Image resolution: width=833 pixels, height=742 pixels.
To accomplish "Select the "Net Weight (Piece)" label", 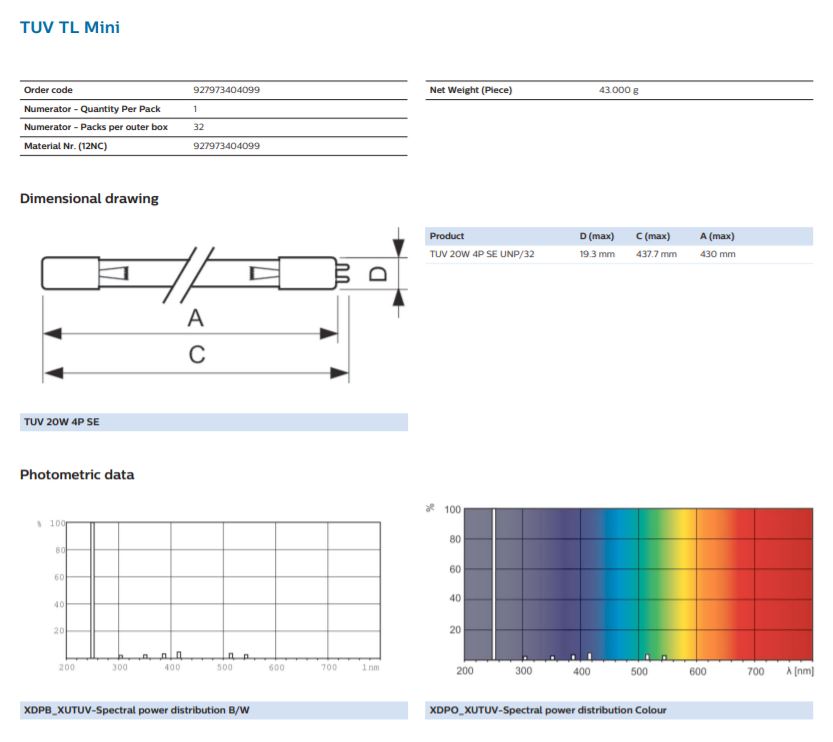I will 471,90.
